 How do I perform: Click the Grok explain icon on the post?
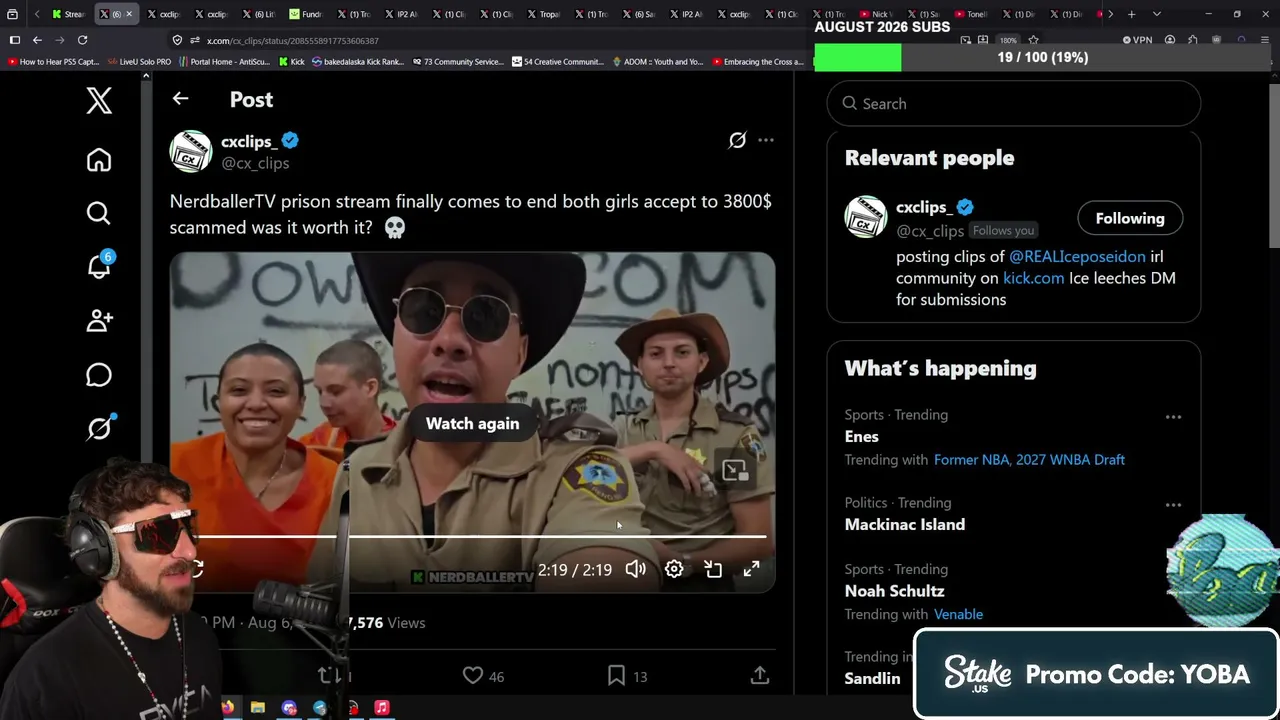(737, 140)
